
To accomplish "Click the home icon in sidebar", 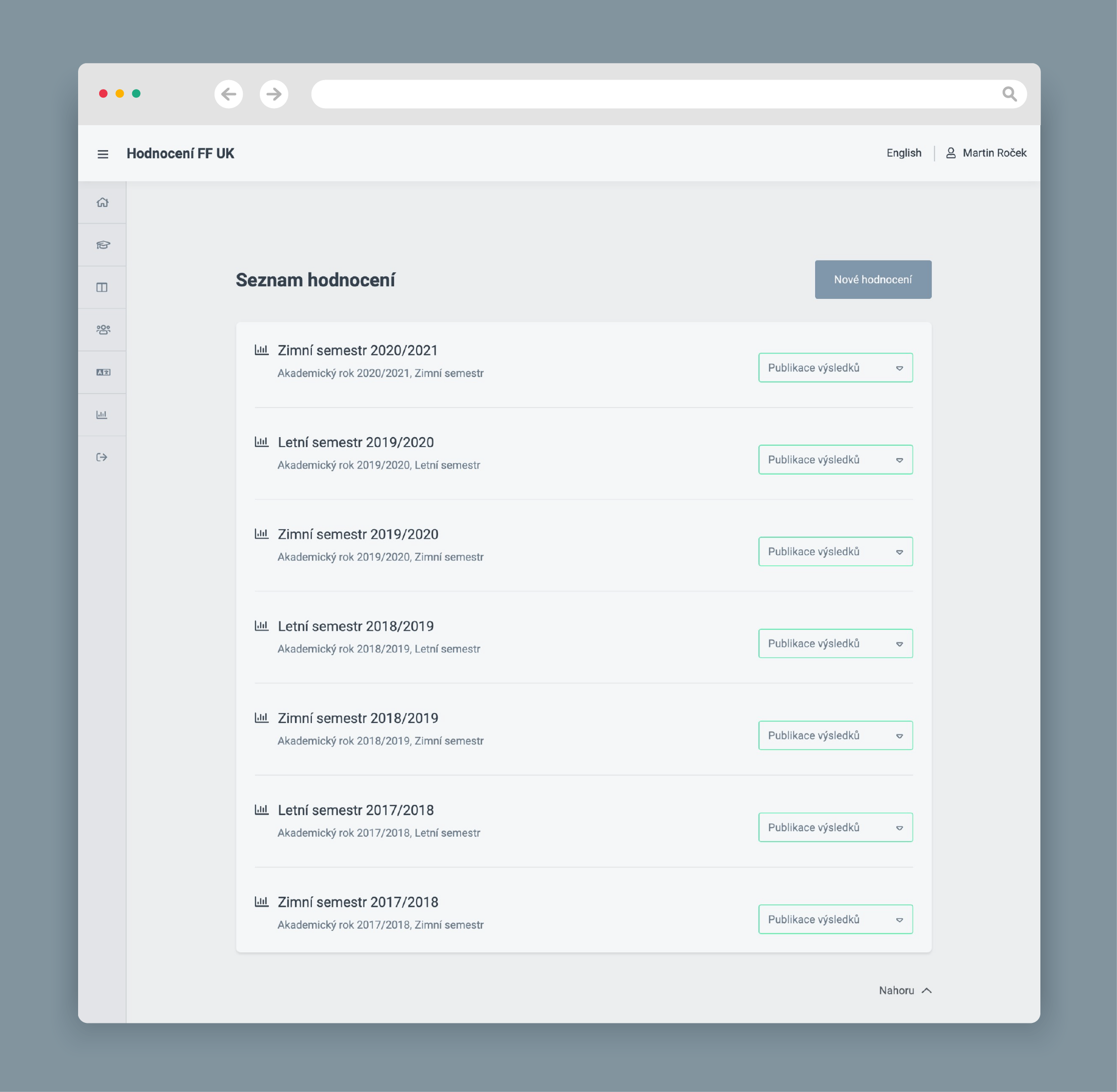I will [x=103, y=202].
